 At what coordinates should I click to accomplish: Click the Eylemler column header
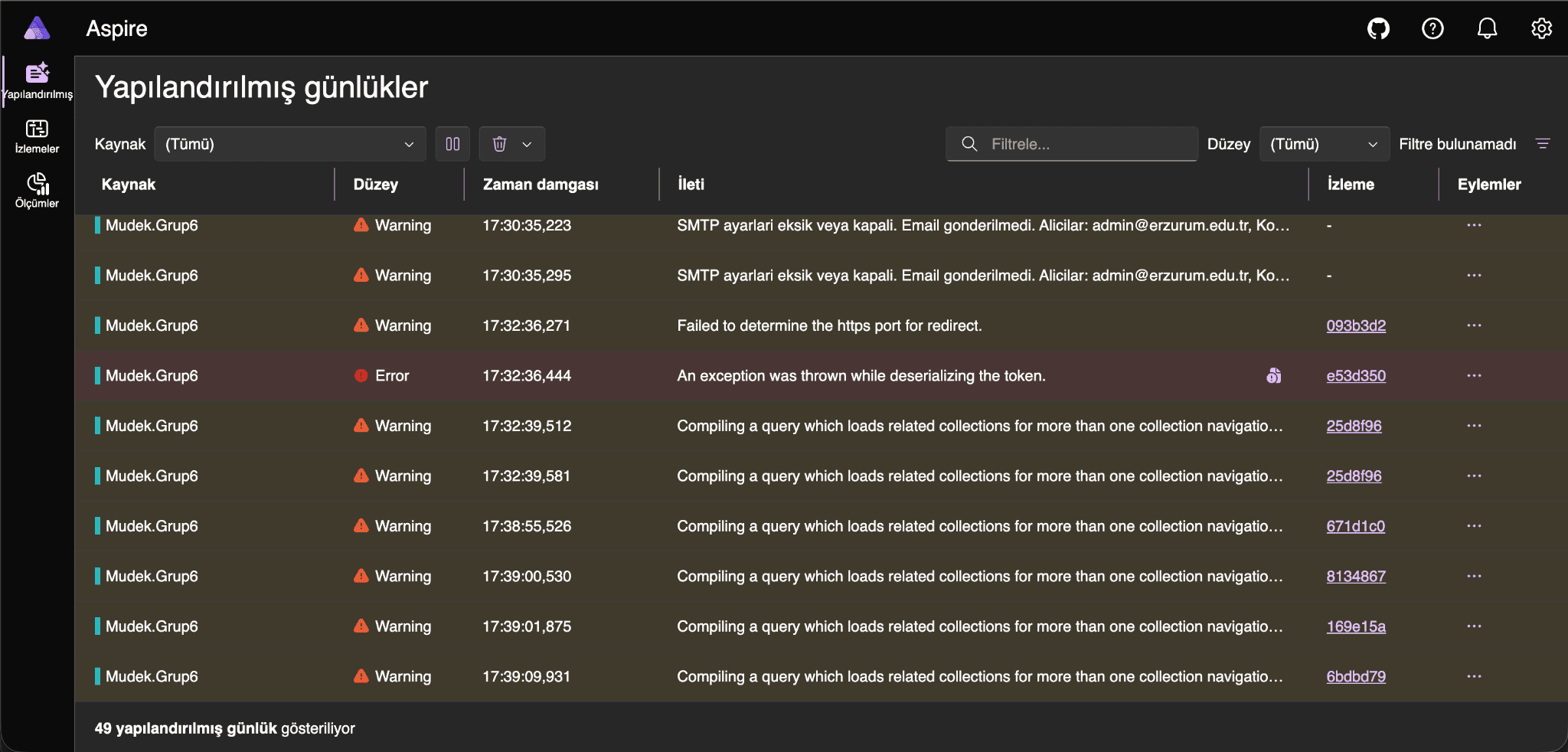tap(1488, 185)
